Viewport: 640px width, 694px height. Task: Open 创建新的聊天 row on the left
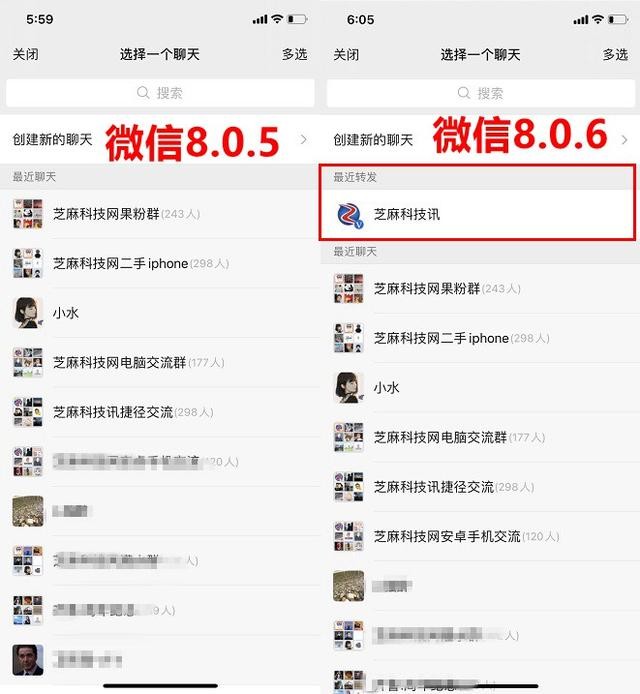coord(160,139)
